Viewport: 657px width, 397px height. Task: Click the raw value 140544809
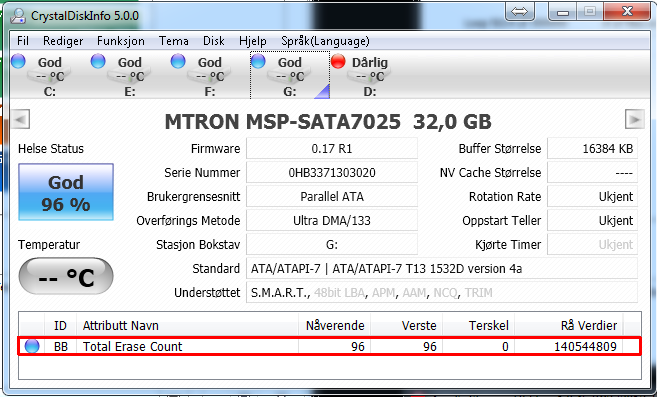[585, 346]
